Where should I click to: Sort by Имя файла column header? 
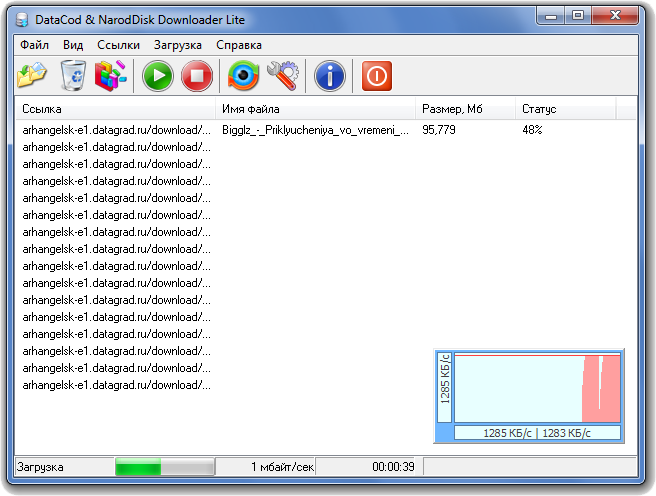[x=315, y=109]
